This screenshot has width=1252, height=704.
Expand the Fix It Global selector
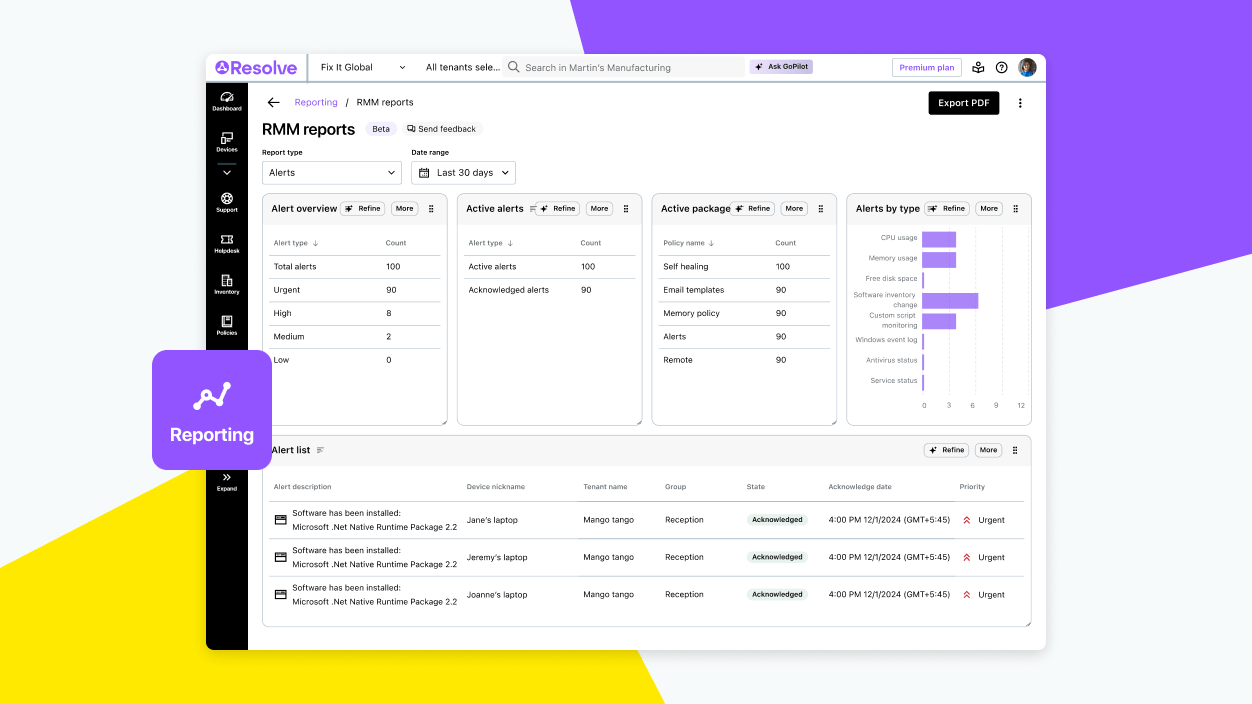pos(362,67)
